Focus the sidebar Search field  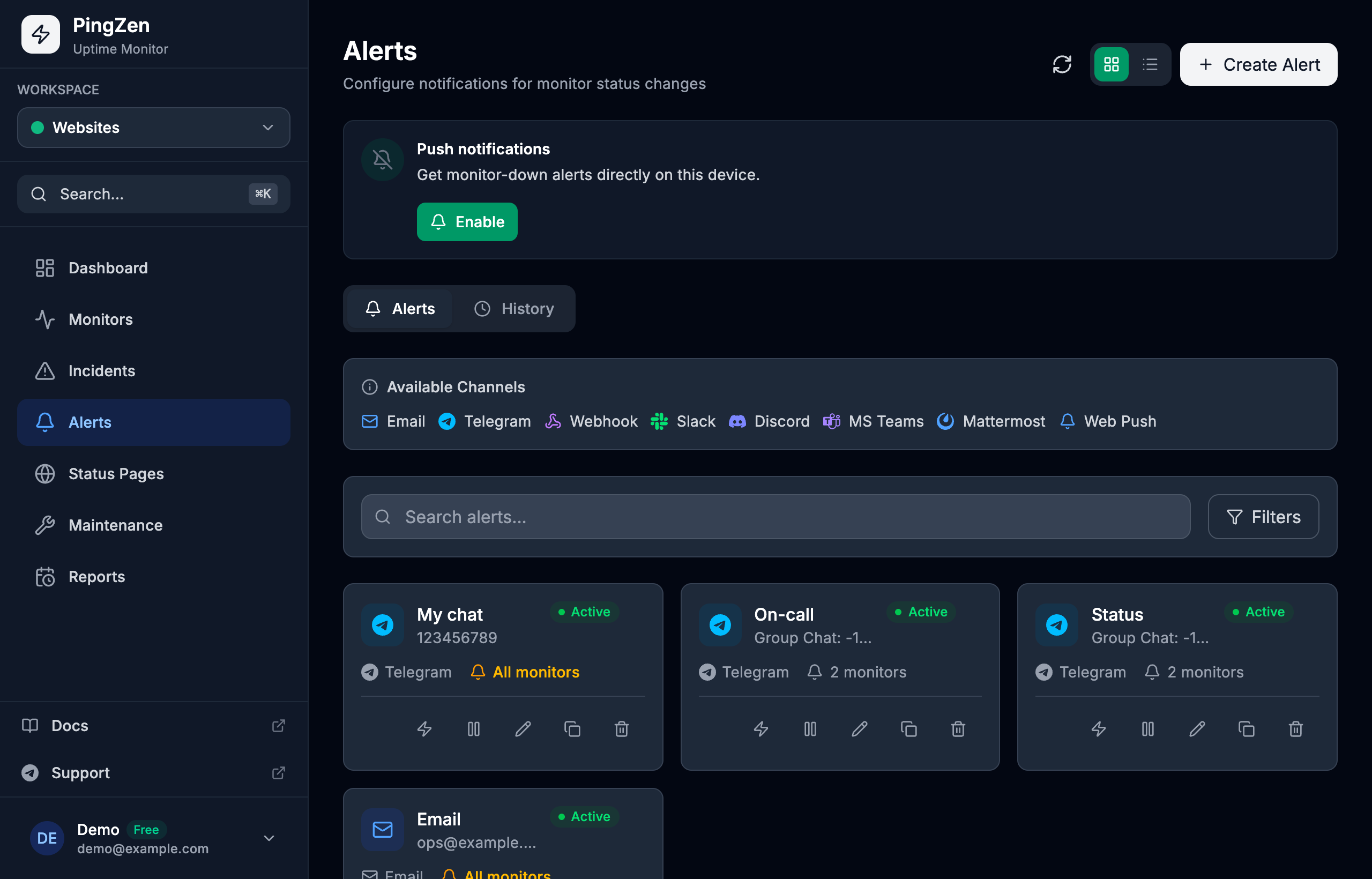[x=153, y=194]
